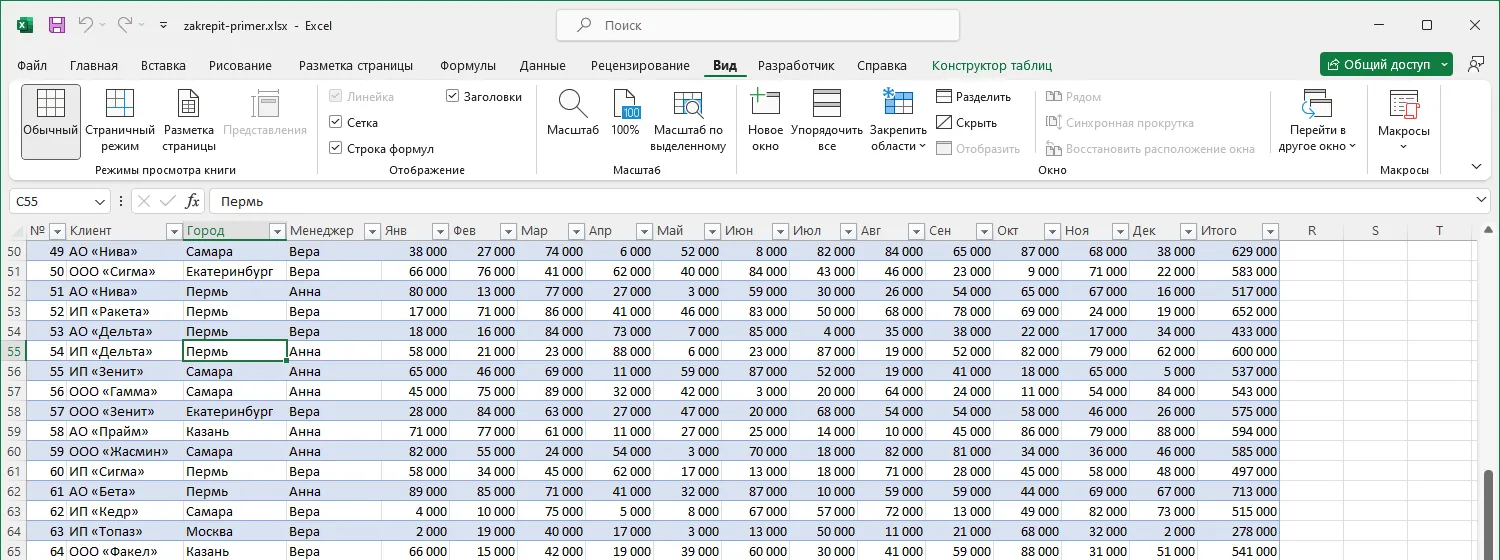1500x560 pixels.
Task: Confirm entry with checkmark icon
Action: tap(167, 201)
